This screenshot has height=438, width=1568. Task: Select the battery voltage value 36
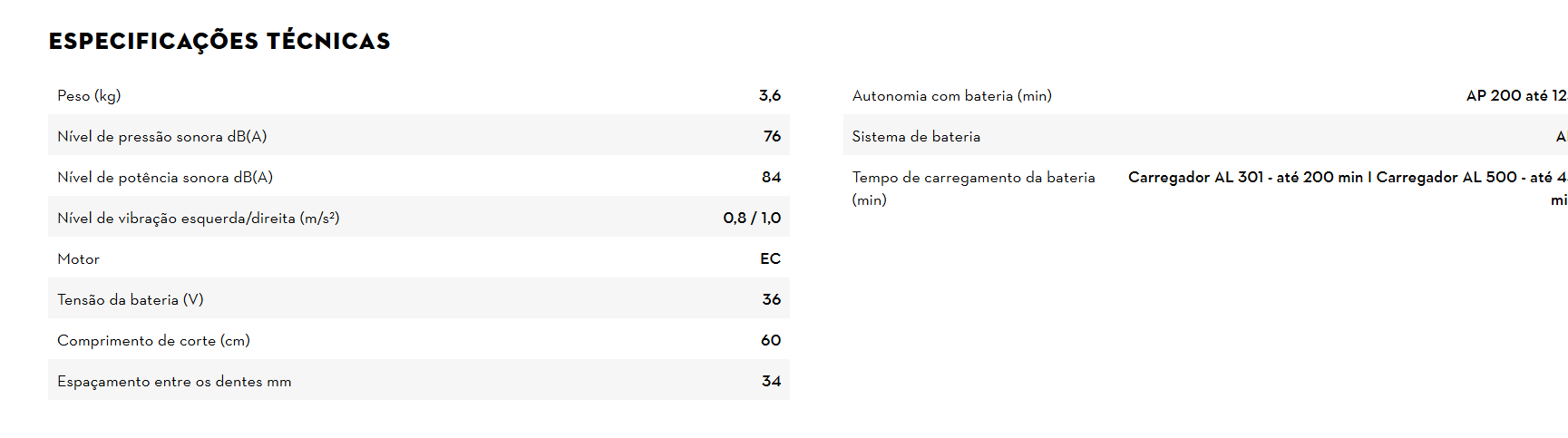pyautogui.click(x=771, y=299)
